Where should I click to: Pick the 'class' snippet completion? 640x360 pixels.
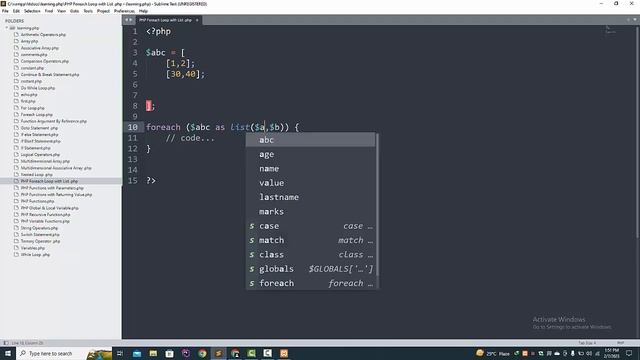[x=311, y=254]
